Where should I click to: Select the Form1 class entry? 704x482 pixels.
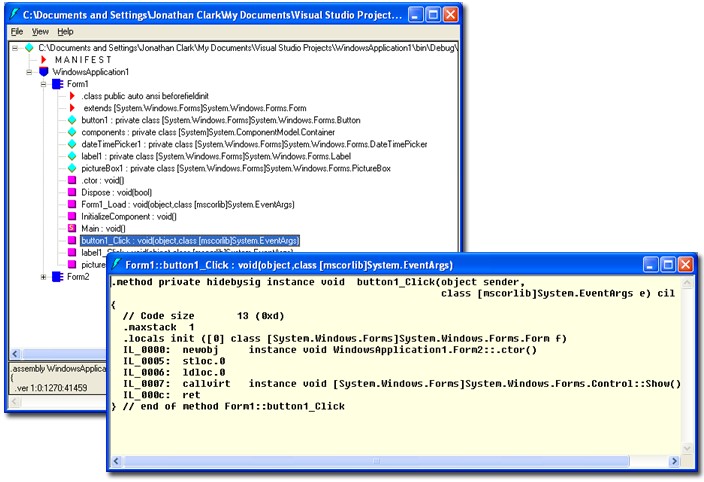point(78,84)
